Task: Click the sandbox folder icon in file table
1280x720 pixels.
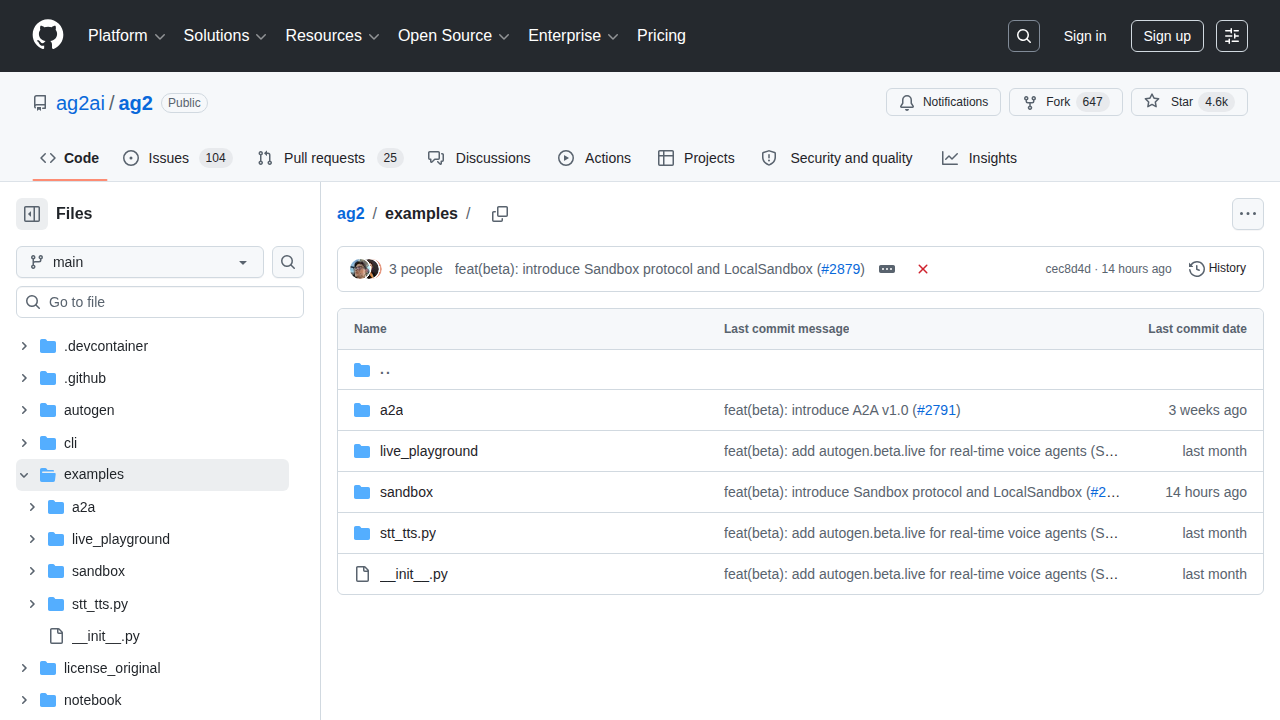Action: coord(362,492)
